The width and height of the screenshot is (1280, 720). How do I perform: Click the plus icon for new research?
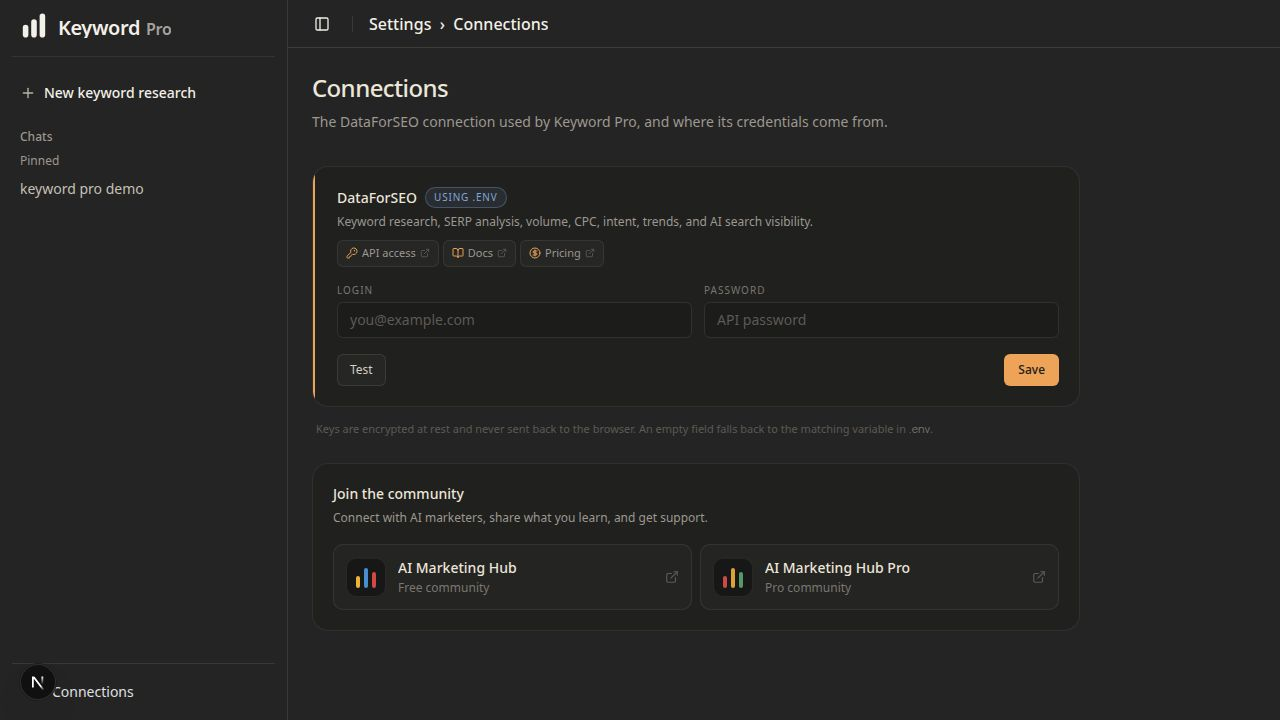28,93
